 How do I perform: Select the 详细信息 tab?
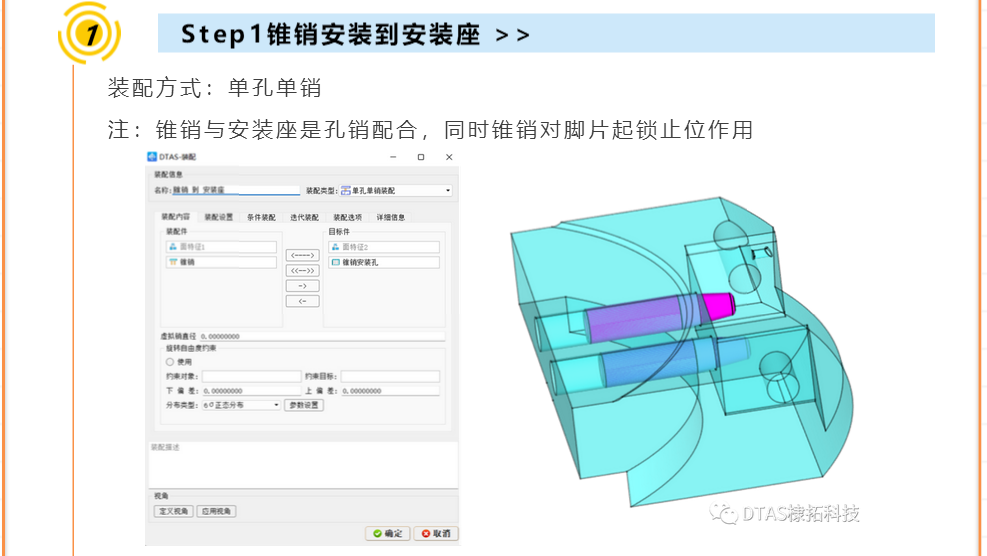(x=391, y=217)
